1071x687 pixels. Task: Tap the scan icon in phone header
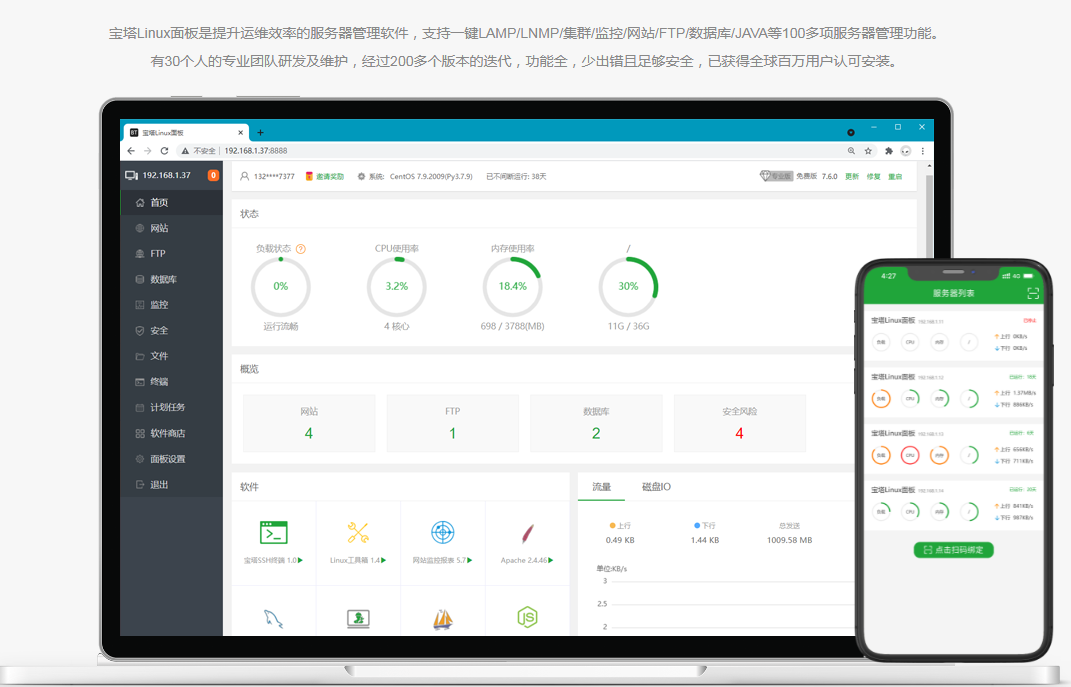point(1033,293)
